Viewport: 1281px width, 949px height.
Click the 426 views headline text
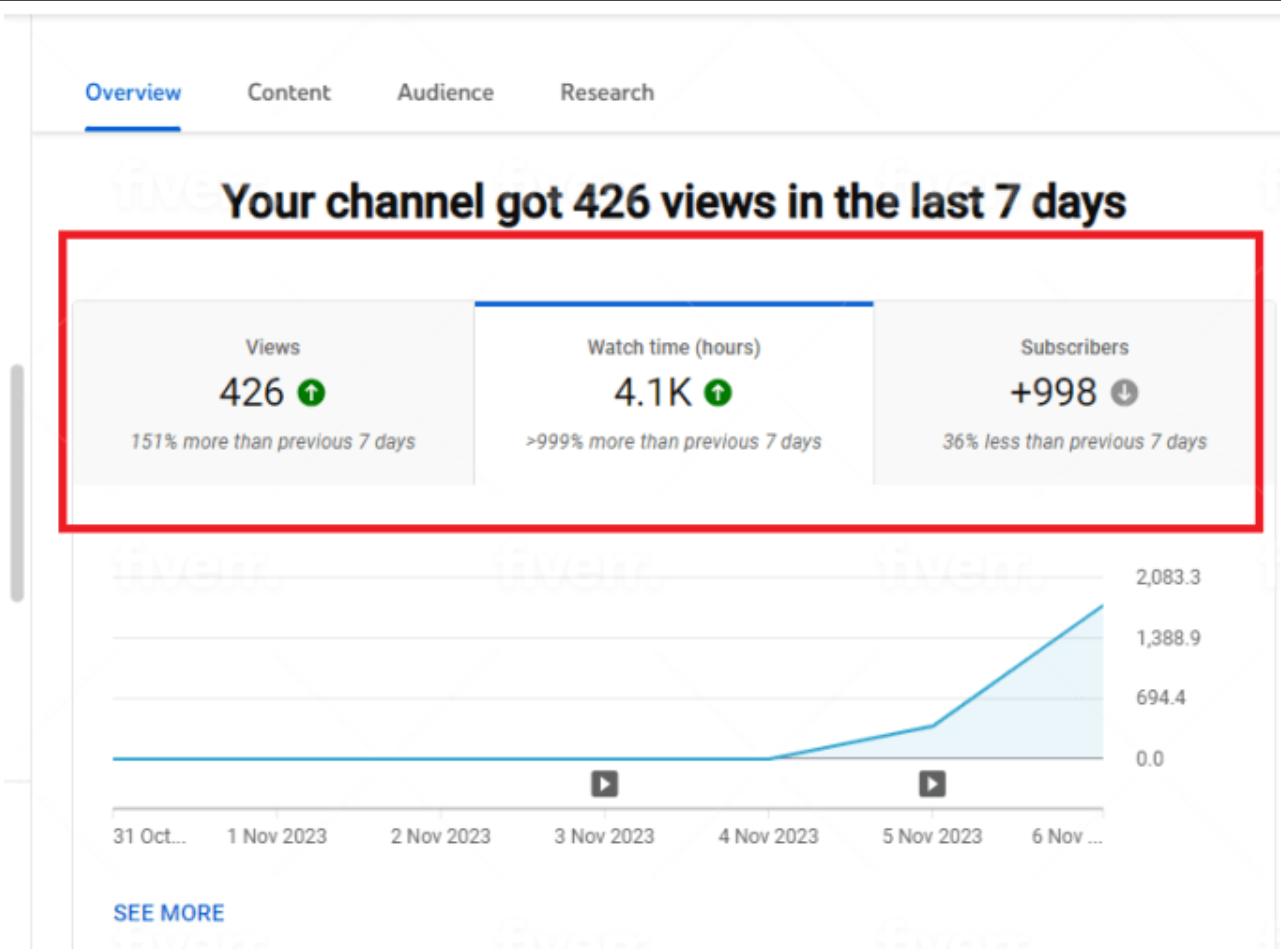pos(674,203)
